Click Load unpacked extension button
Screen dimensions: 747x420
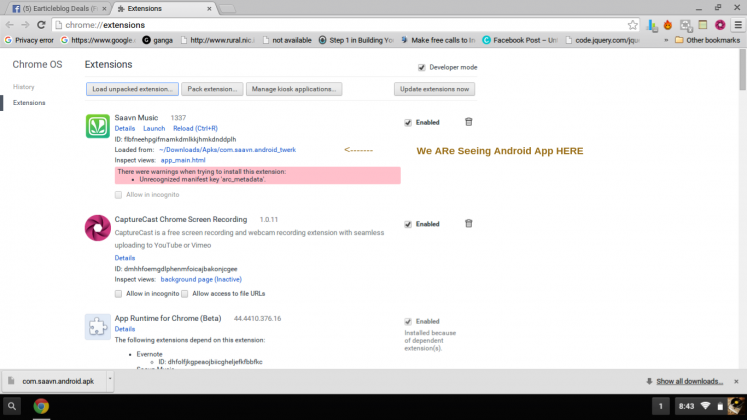pos(132,89)
